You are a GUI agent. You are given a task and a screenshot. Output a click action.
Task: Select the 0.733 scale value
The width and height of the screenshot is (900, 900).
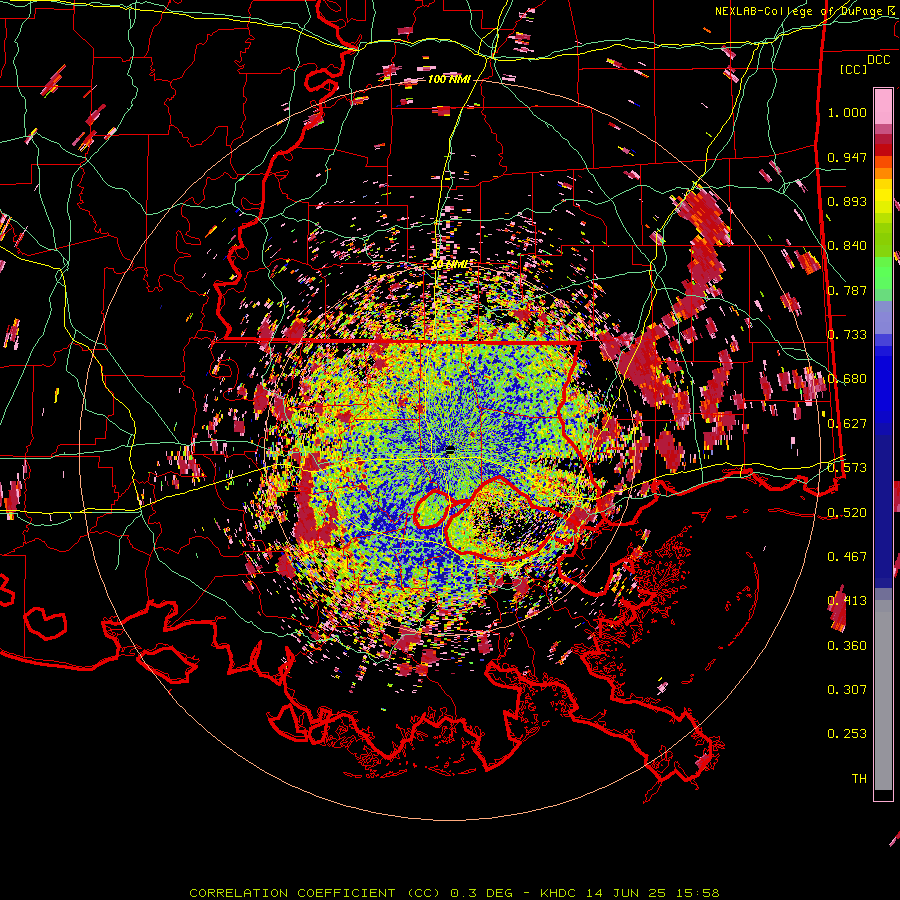tap(847, 335)
